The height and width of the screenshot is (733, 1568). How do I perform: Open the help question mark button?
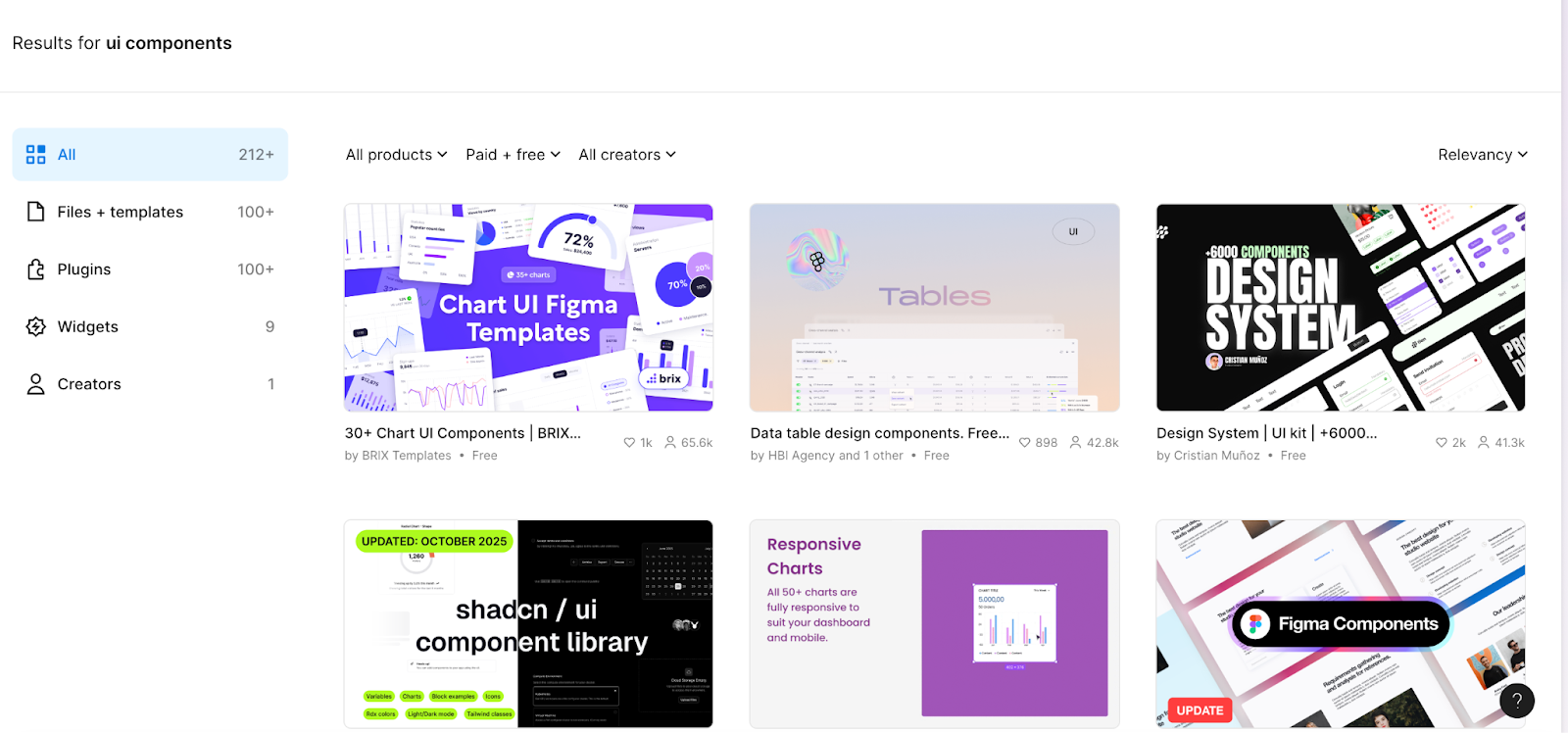pos(1517,700)
